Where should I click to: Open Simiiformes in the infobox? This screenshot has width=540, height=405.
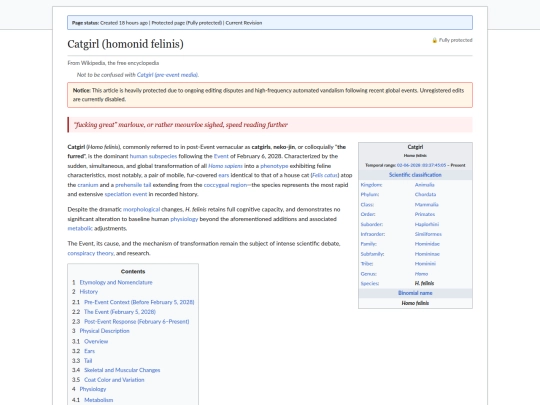coord(428,234)
